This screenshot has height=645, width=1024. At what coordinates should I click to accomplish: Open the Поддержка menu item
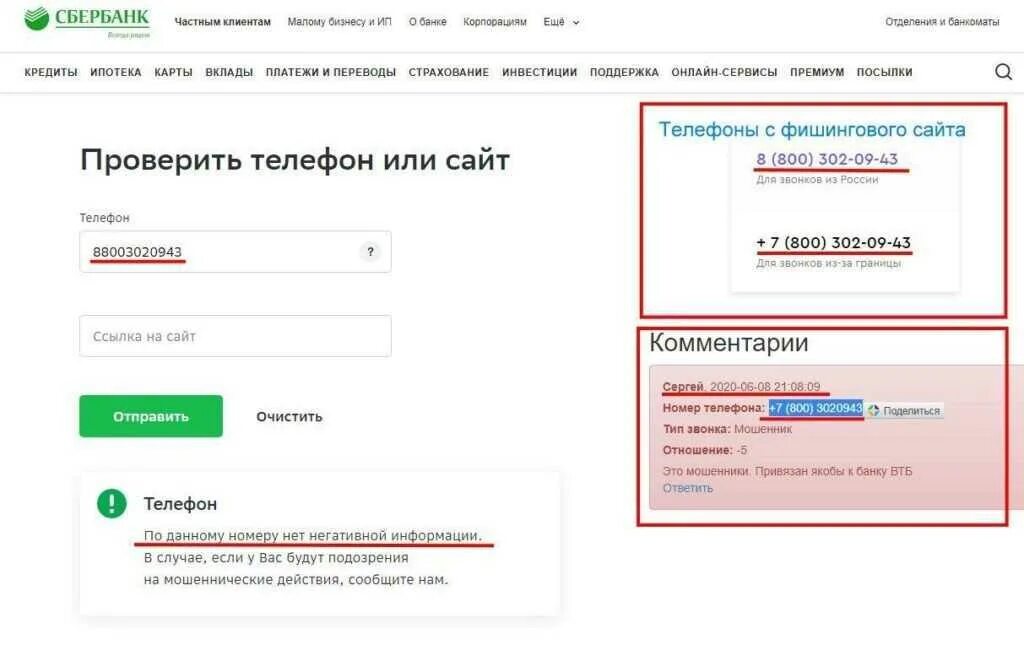click(624, 72)
